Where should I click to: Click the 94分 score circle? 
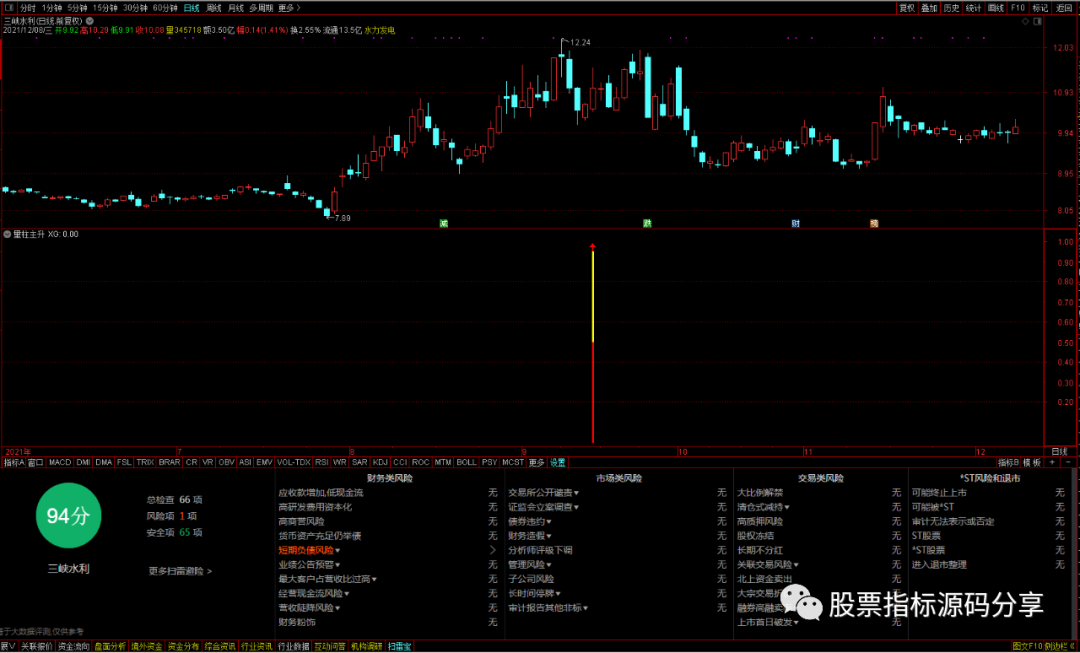[68, 516]
